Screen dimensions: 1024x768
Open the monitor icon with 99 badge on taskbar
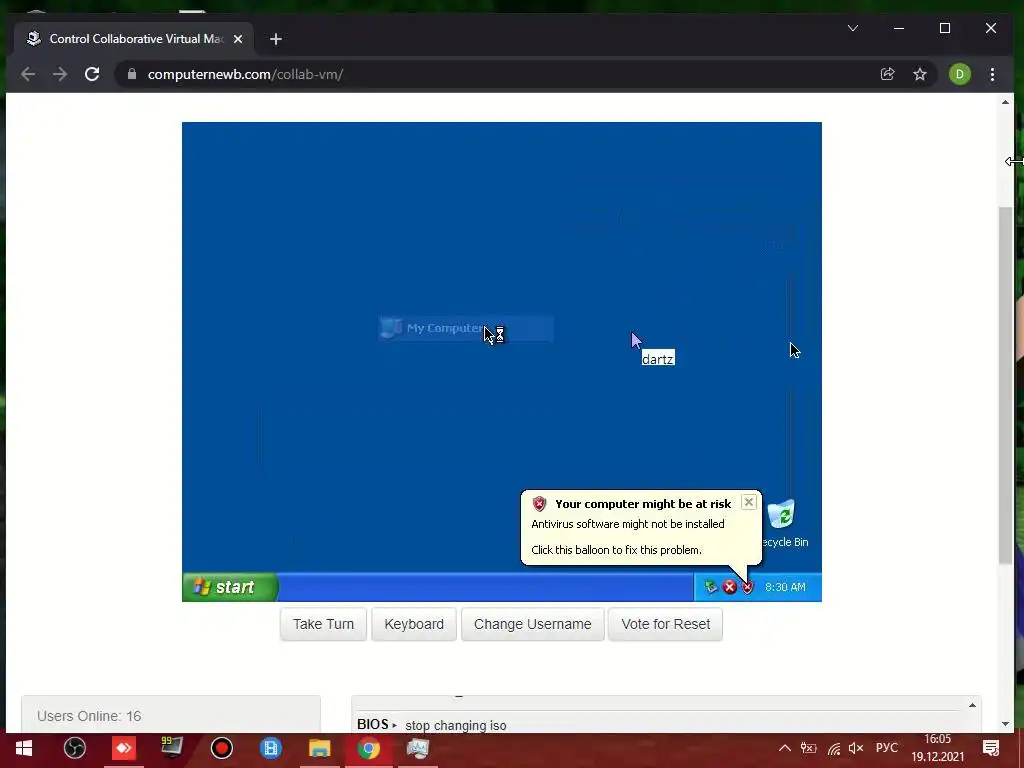coord(172,748)
